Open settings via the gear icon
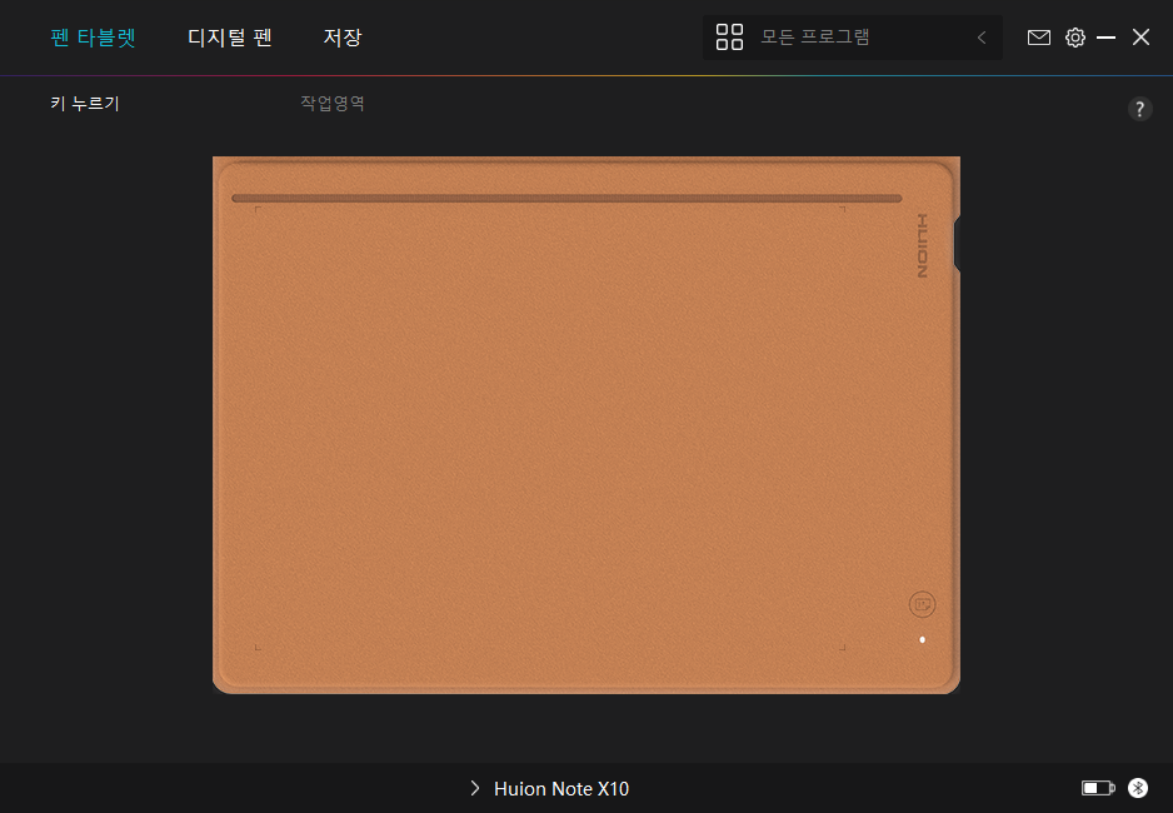1173x813 pixels. [x=1075, y=38]
